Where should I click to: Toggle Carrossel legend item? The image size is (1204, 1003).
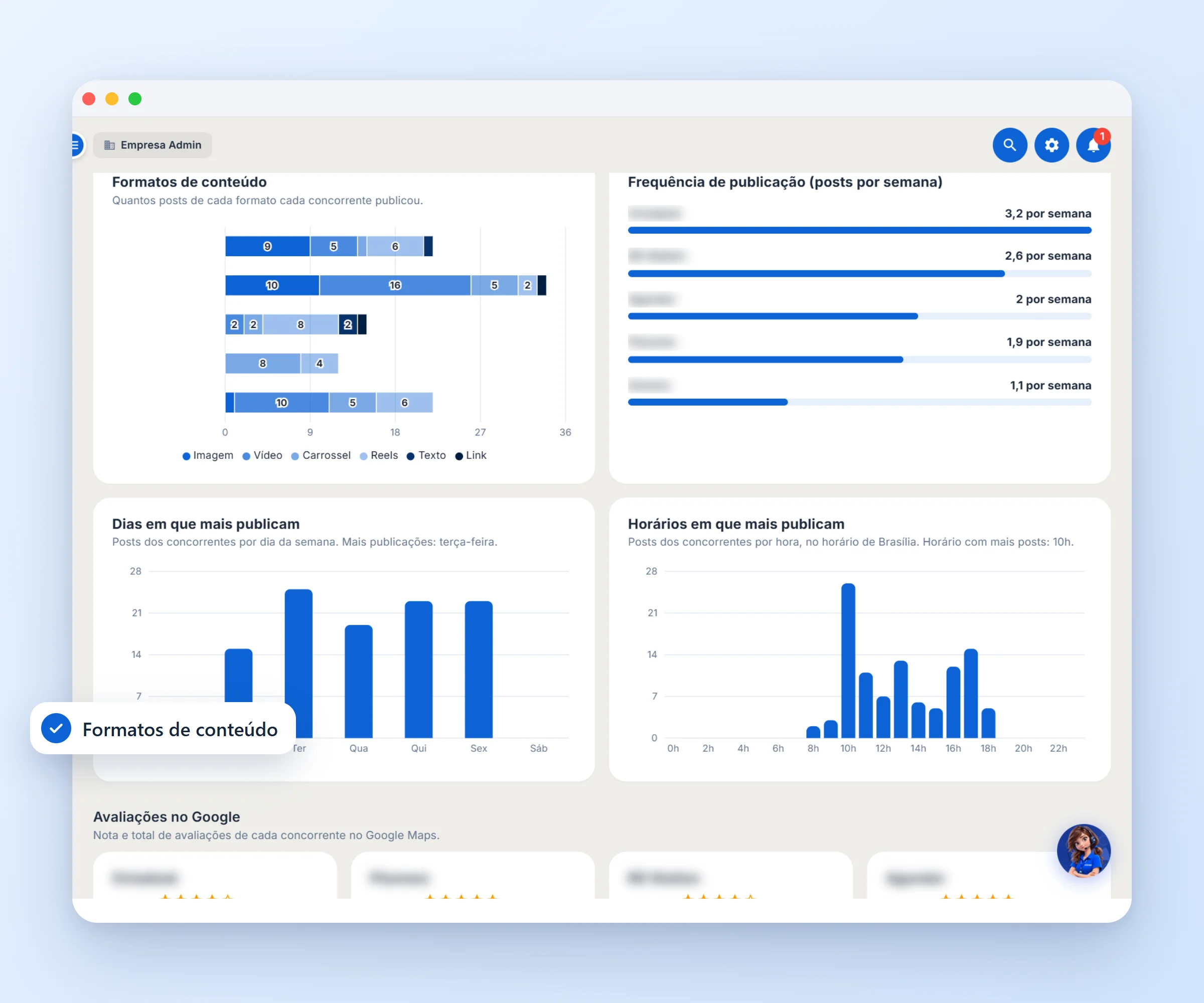321,456
